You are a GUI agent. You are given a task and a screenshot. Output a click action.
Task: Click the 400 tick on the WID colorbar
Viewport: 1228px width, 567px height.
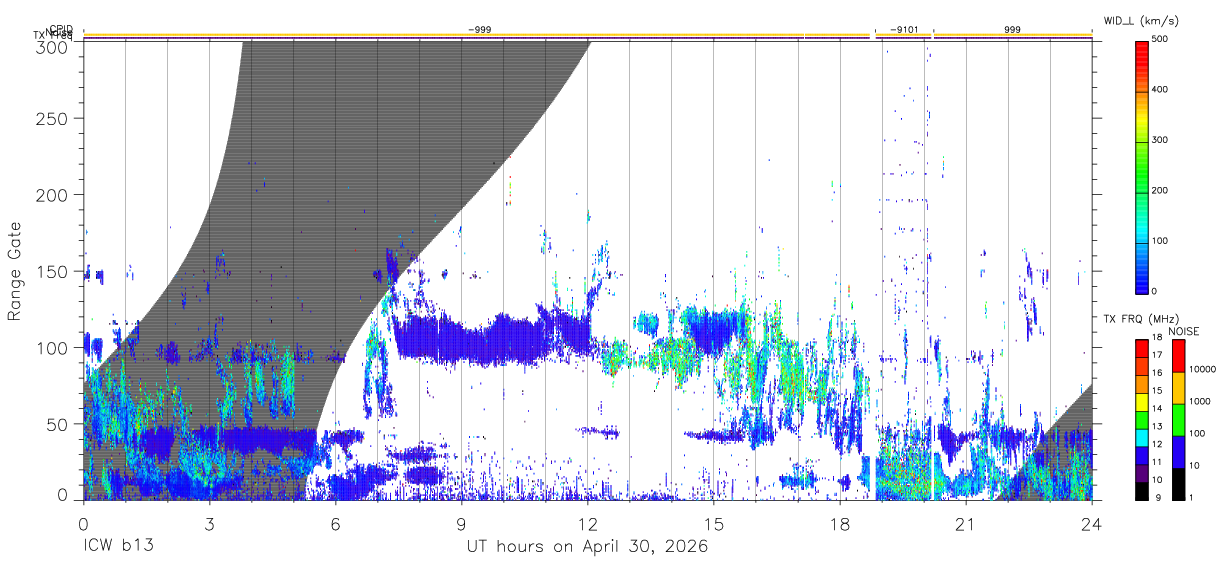point(1160,90)
